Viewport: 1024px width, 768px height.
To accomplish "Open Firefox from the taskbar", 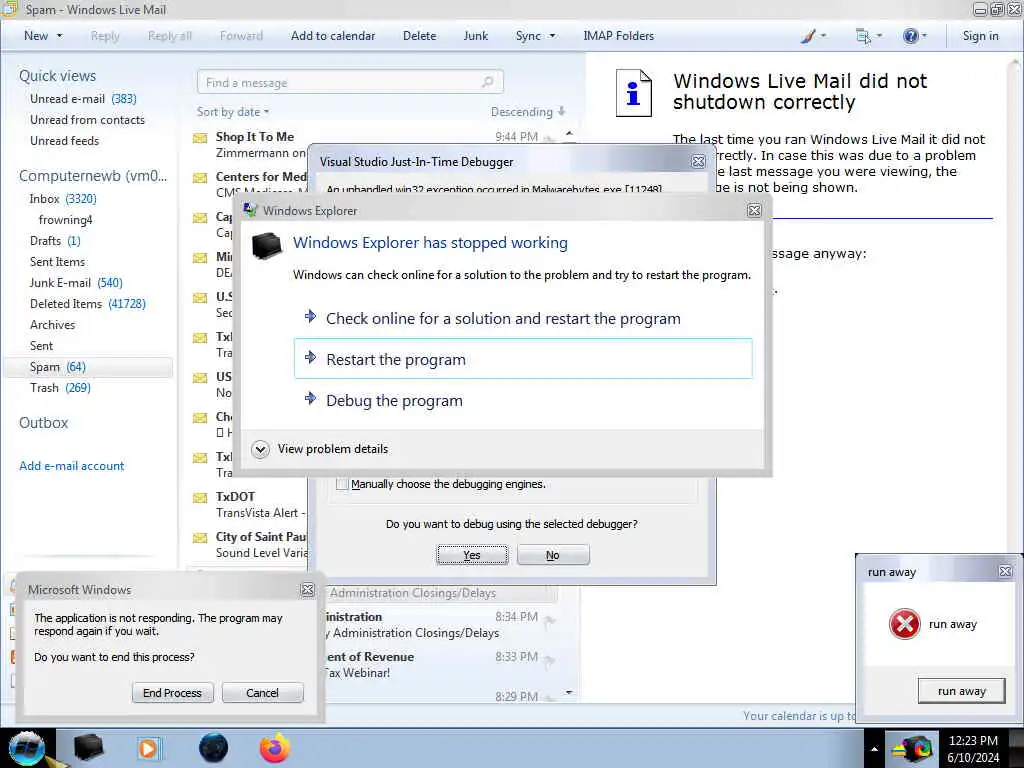I will [x=275, y=748].
